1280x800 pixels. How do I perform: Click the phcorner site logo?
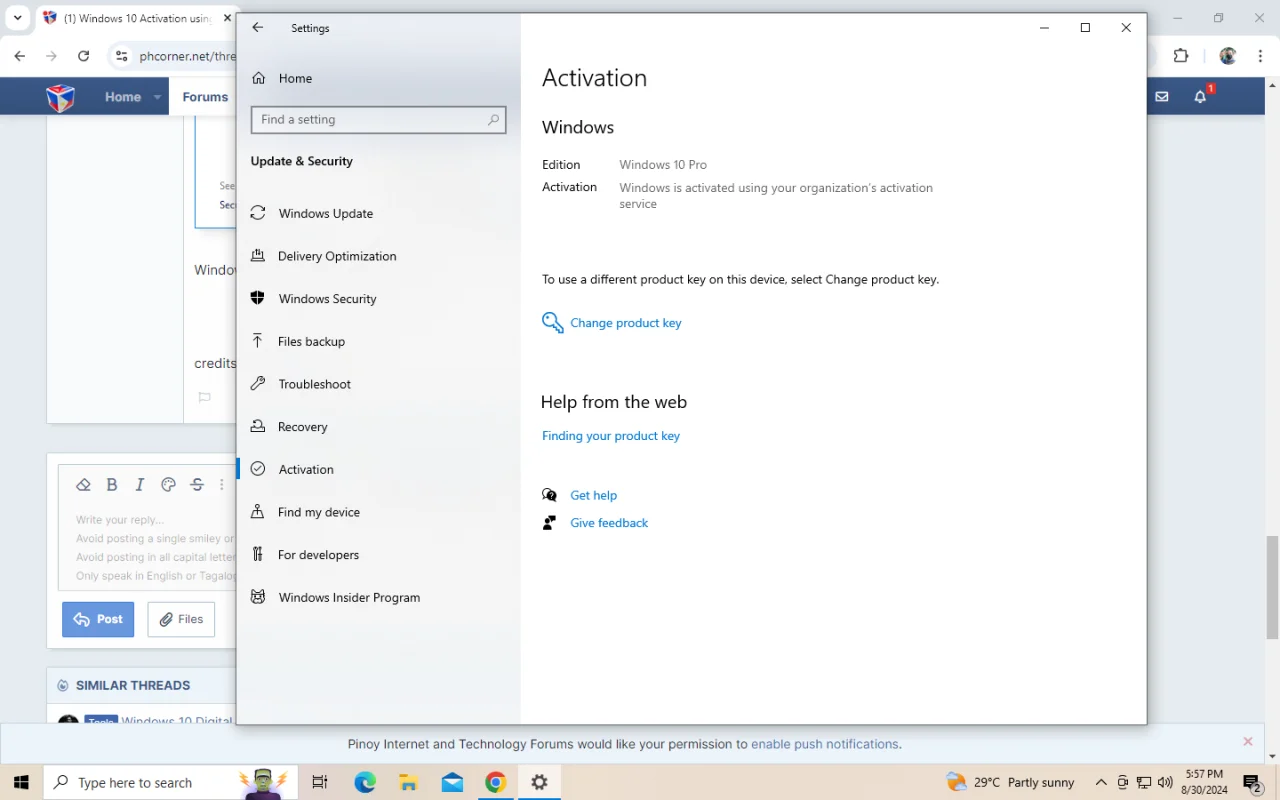coord(61,97)
